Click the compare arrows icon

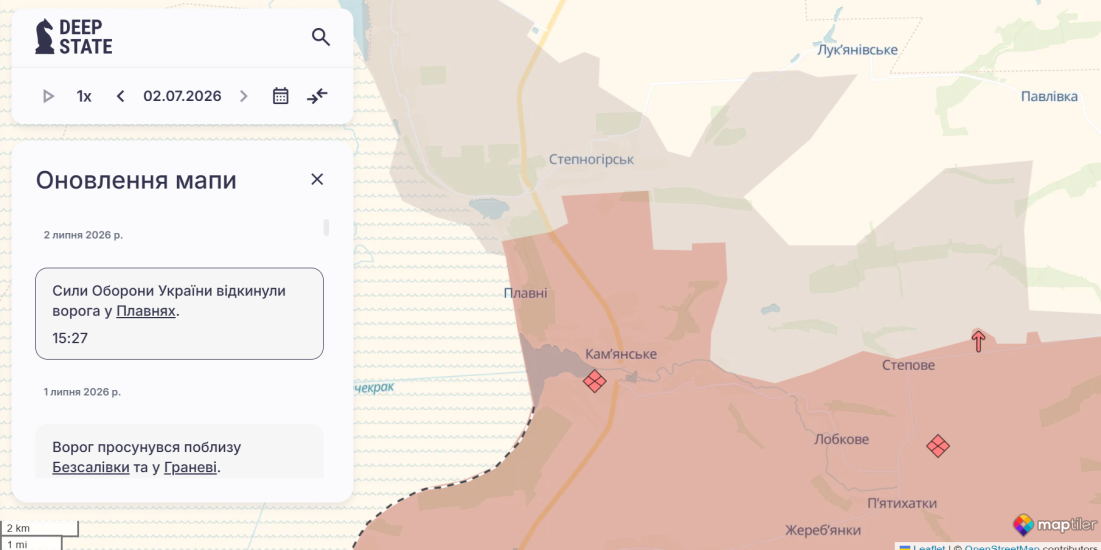(317, 96)
